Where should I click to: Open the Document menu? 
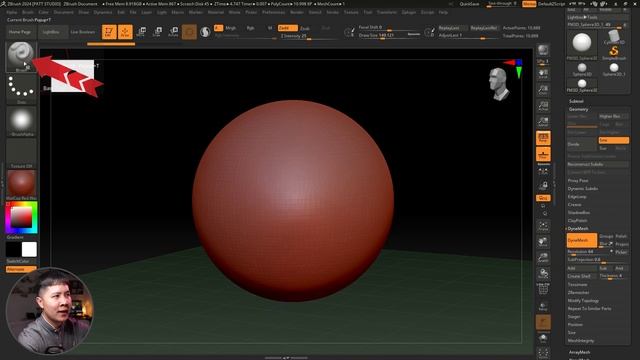click(64, 12)
